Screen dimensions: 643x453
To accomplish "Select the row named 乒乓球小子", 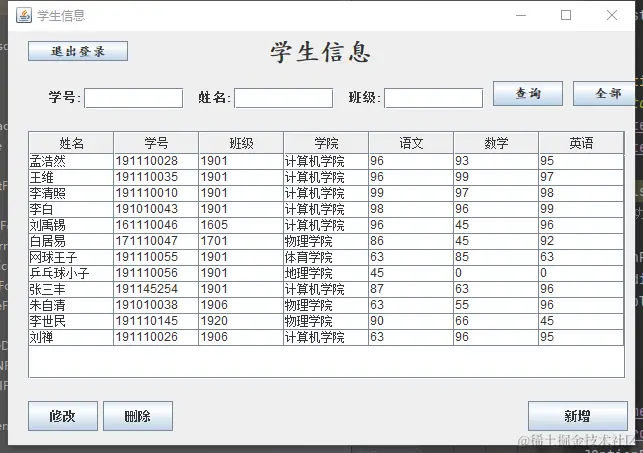I will point(326,273).
